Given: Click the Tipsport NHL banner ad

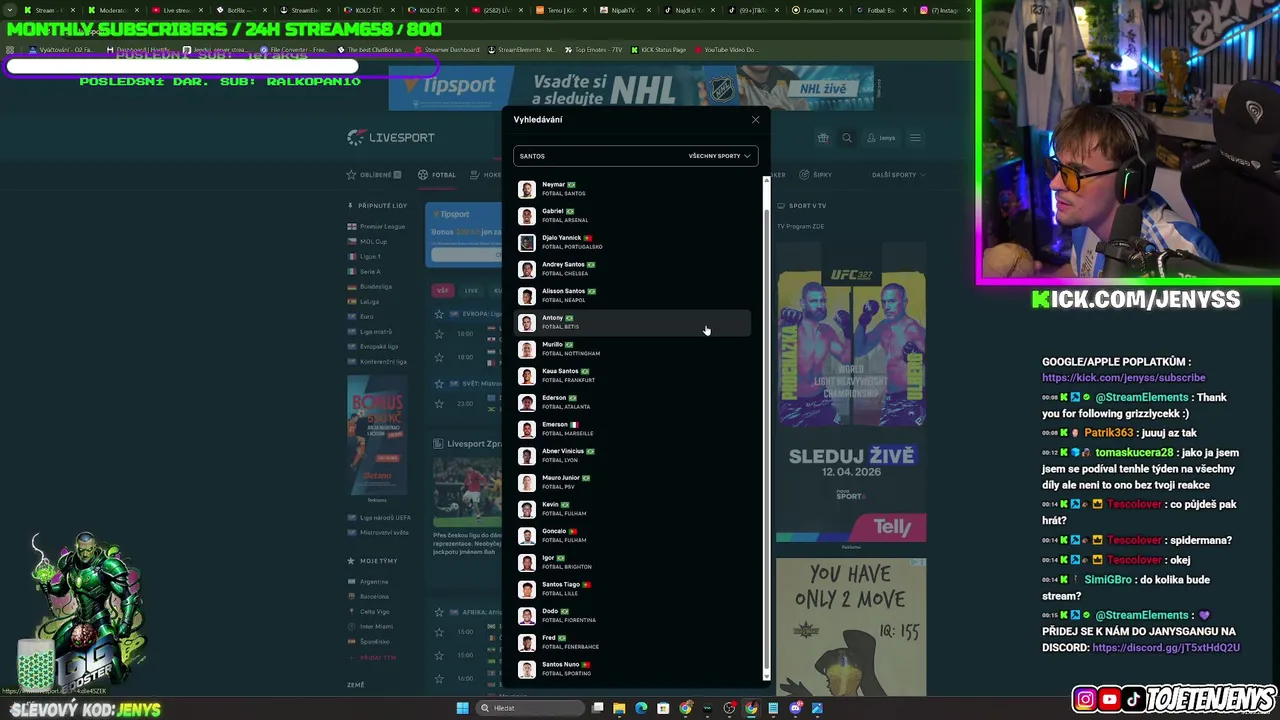Looking at the screenshot, I should 631,89.
